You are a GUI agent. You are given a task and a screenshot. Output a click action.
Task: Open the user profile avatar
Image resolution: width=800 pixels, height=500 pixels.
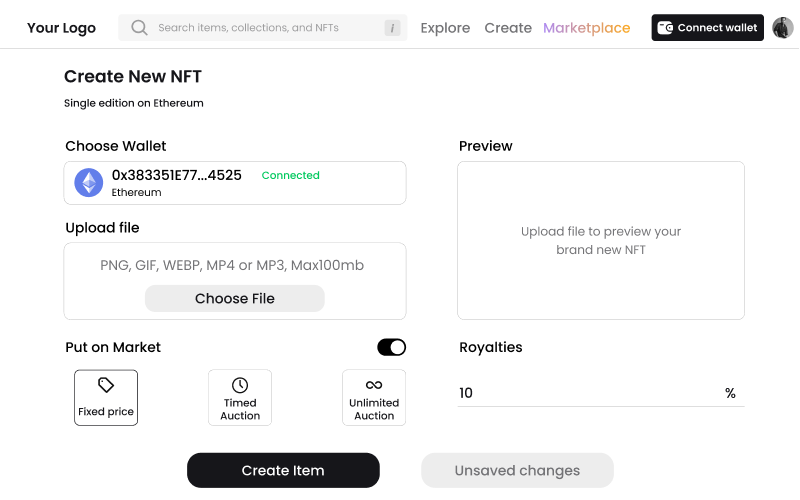[x=782, y=28]
